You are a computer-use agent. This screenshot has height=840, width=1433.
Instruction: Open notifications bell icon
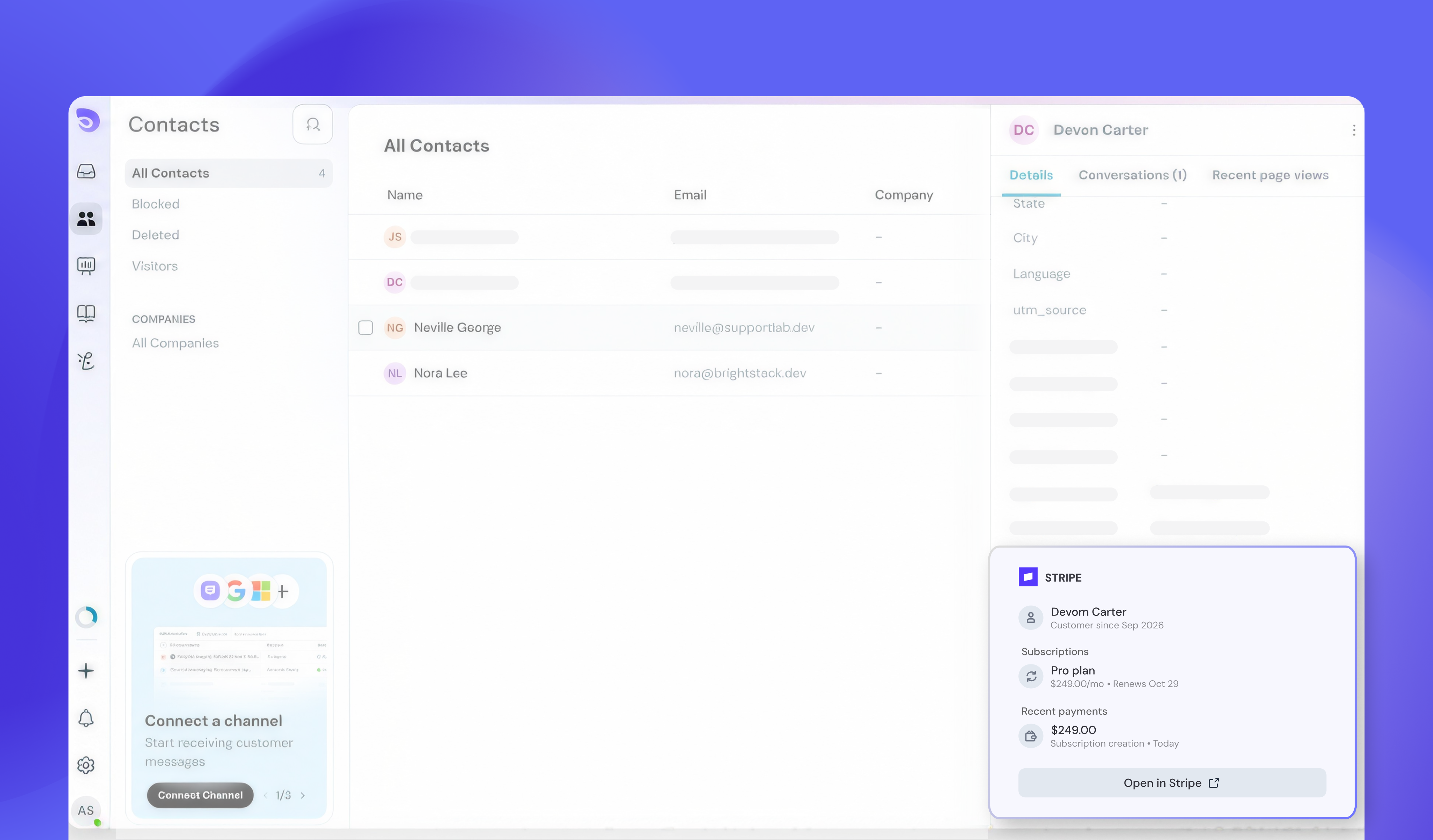tap(86, 718)
